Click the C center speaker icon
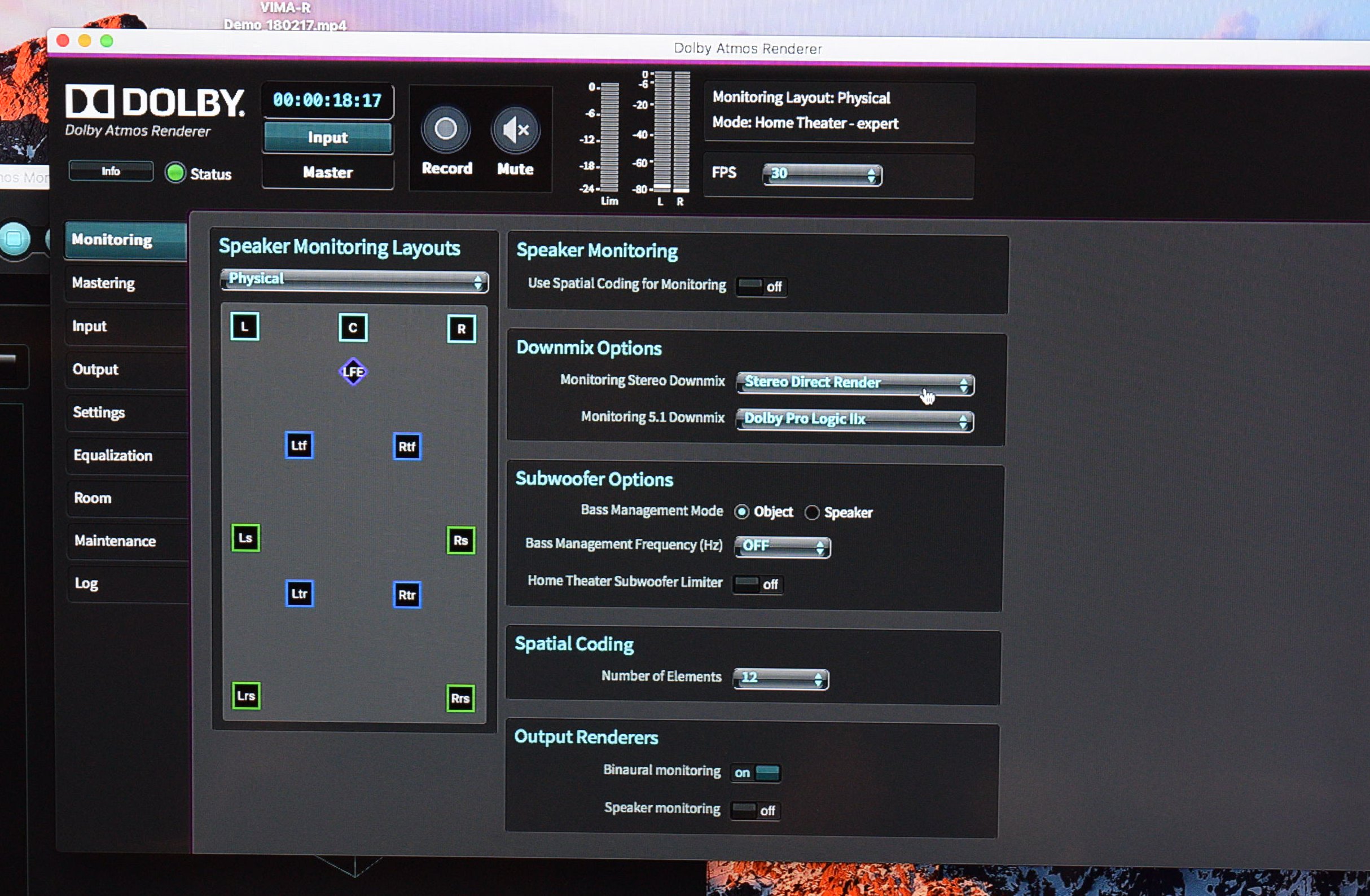 (x=353, y=328)
